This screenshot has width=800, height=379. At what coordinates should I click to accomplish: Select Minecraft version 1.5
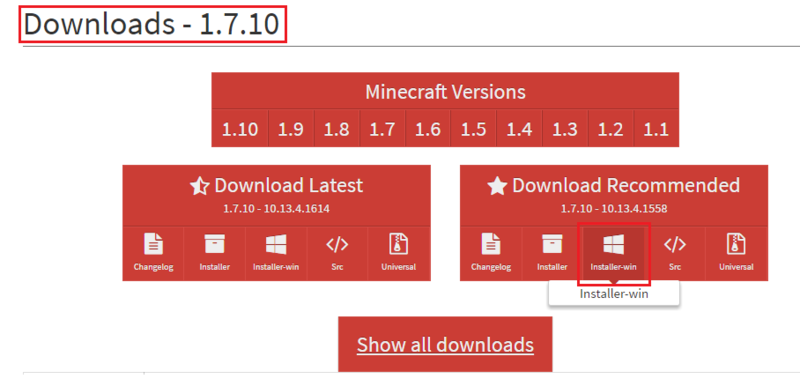click(473, 129)
